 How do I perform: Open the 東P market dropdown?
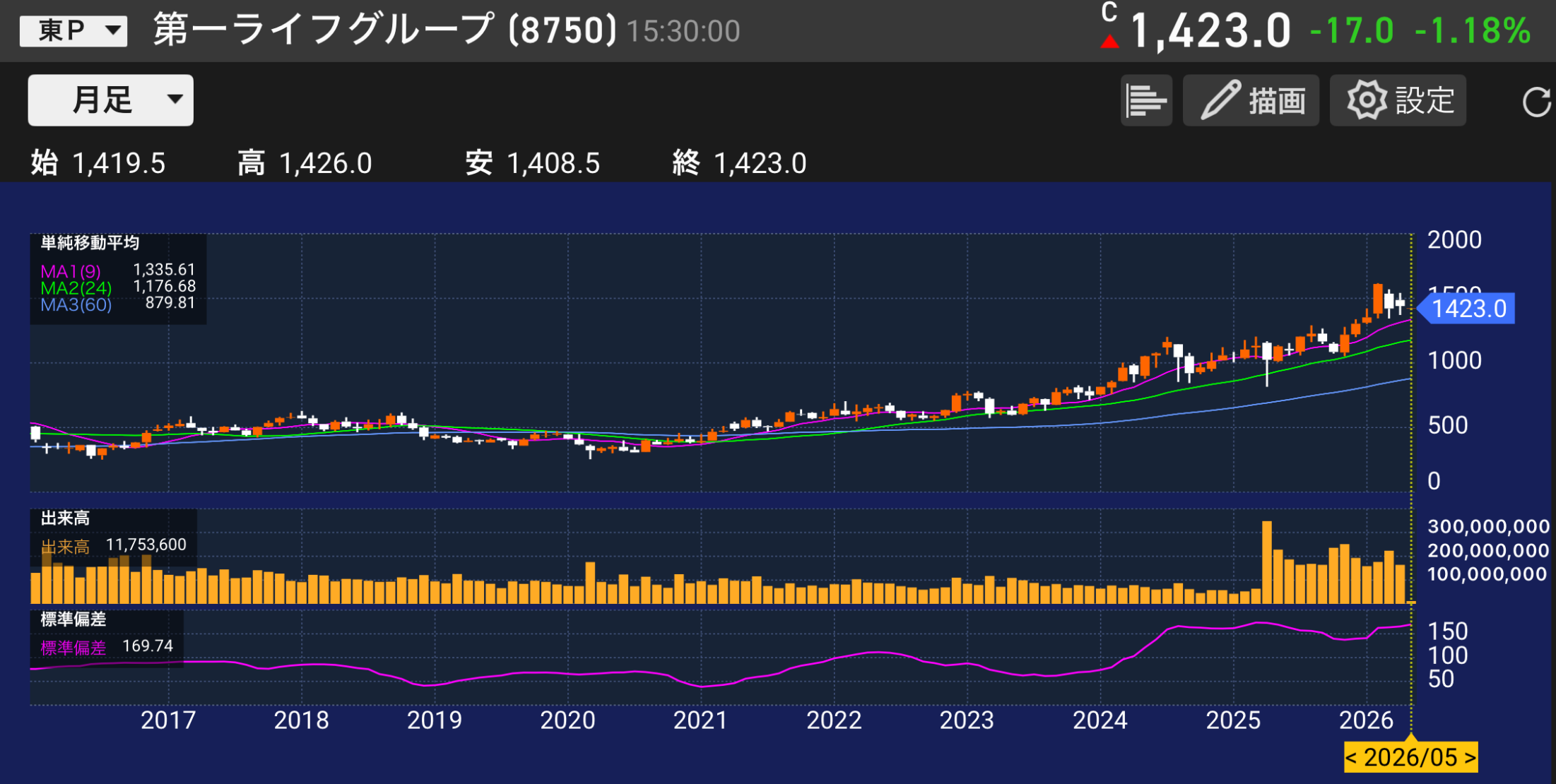coord(73,30)
